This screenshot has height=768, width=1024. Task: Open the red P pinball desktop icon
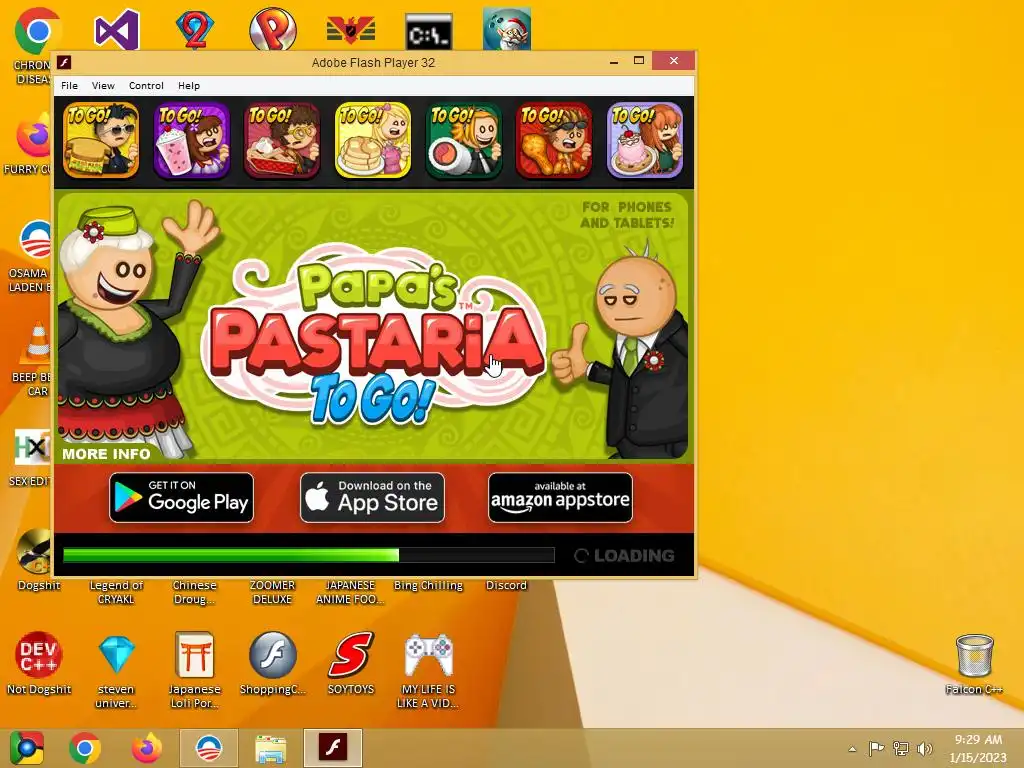272,29
